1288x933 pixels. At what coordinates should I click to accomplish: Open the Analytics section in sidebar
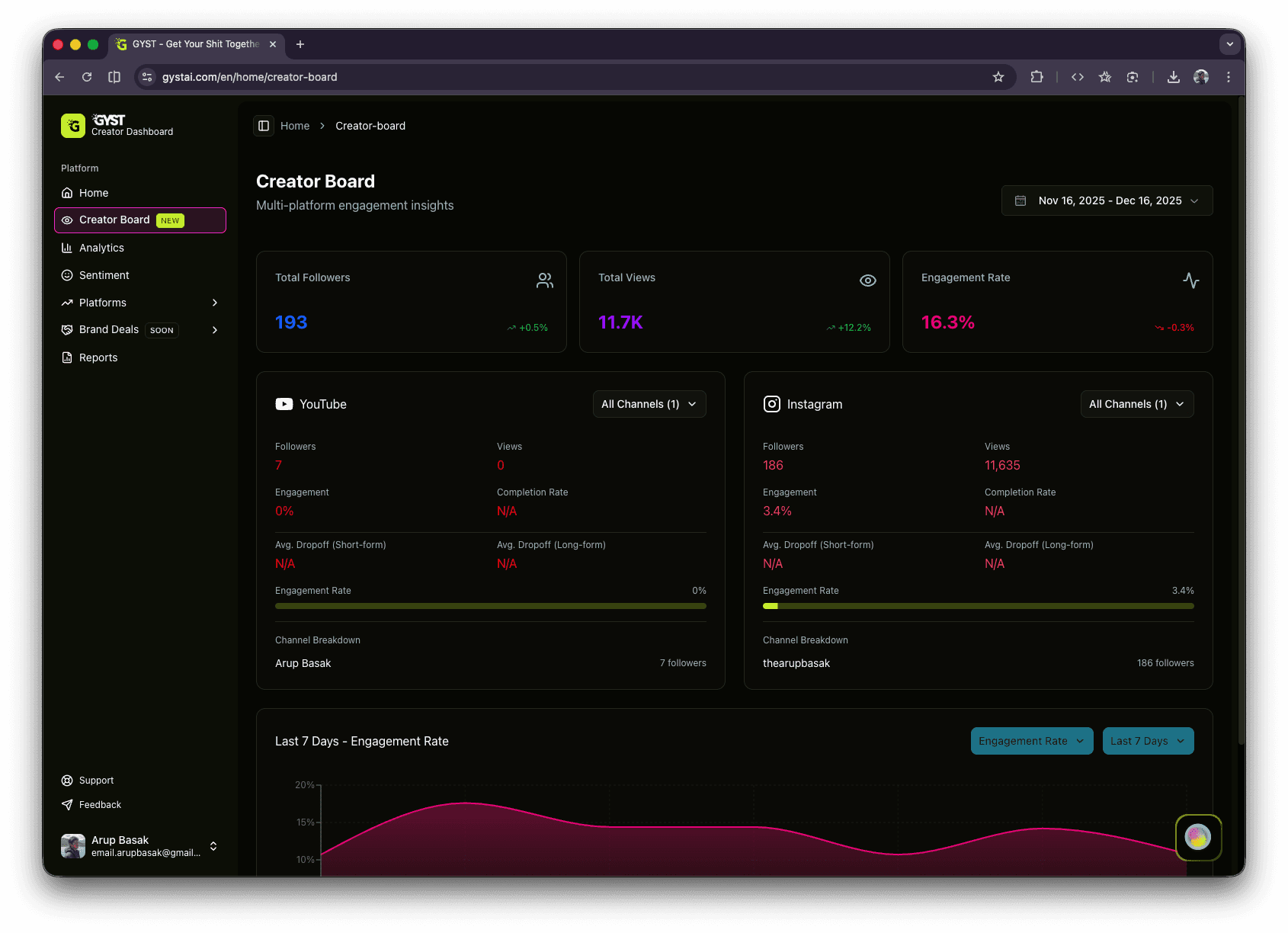pyautogui.click(x=101, y=248)
